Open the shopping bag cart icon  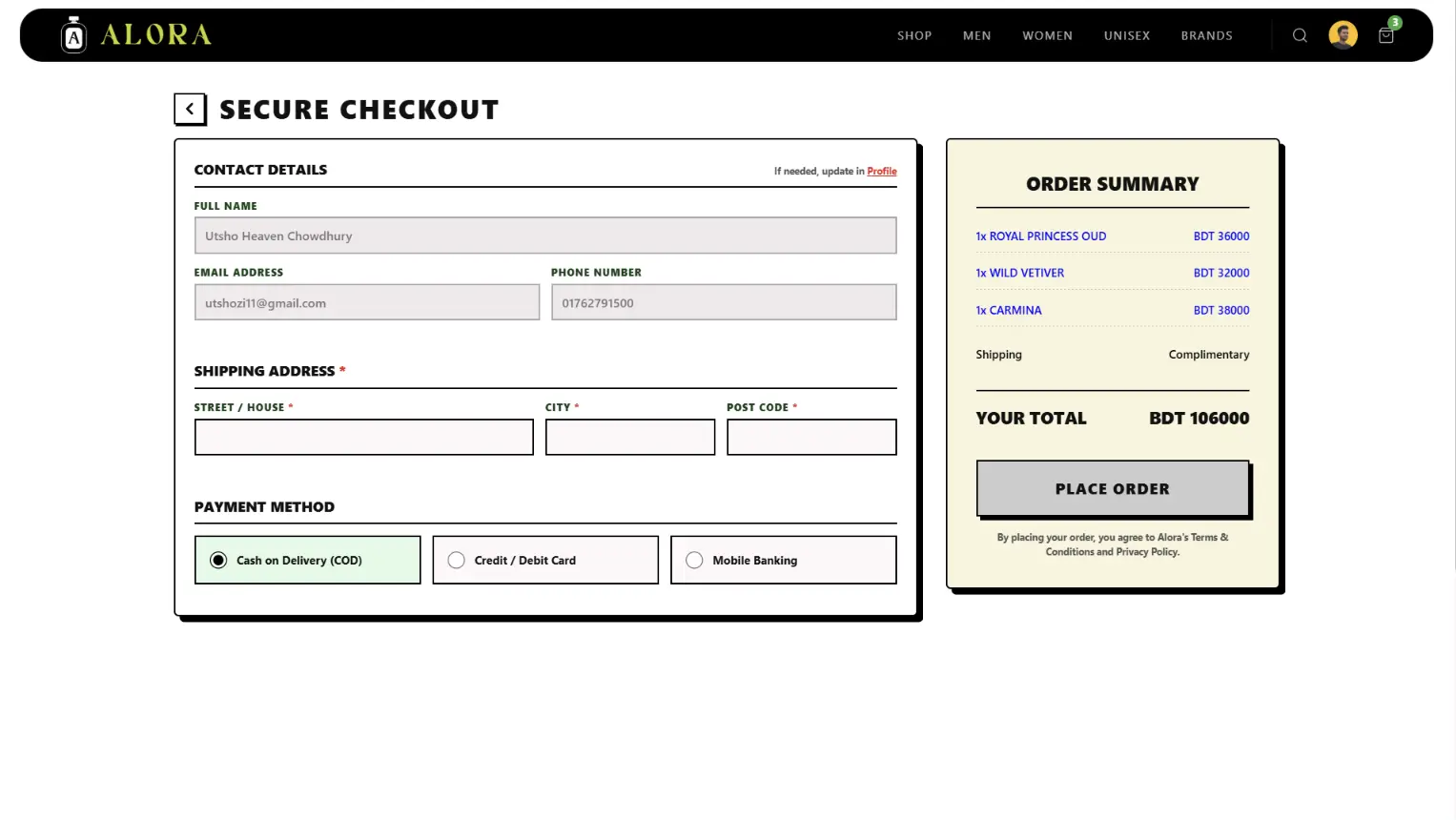(x=1385, y=35)
